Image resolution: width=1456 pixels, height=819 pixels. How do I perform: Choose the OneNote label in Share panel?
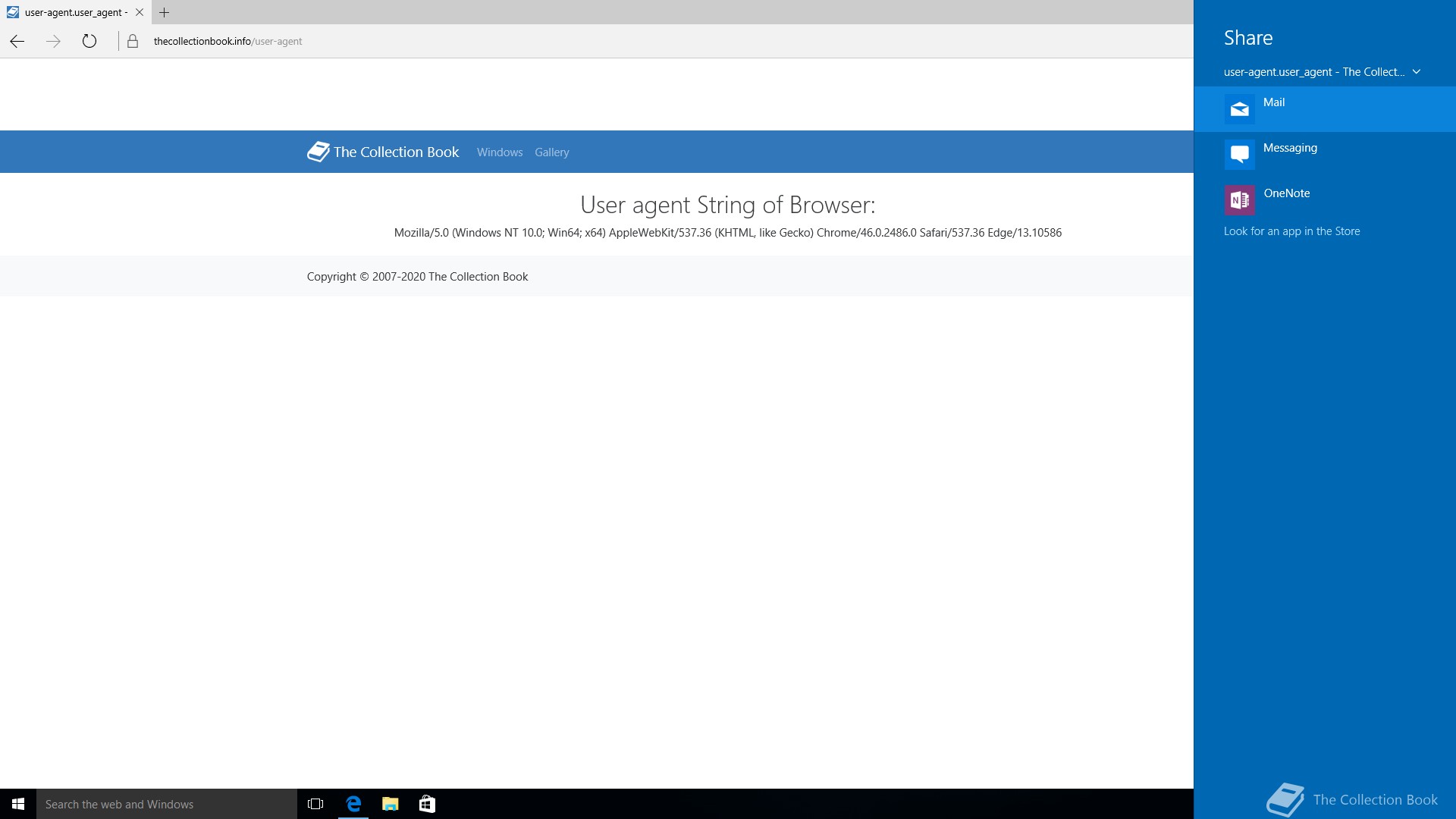1286,193
